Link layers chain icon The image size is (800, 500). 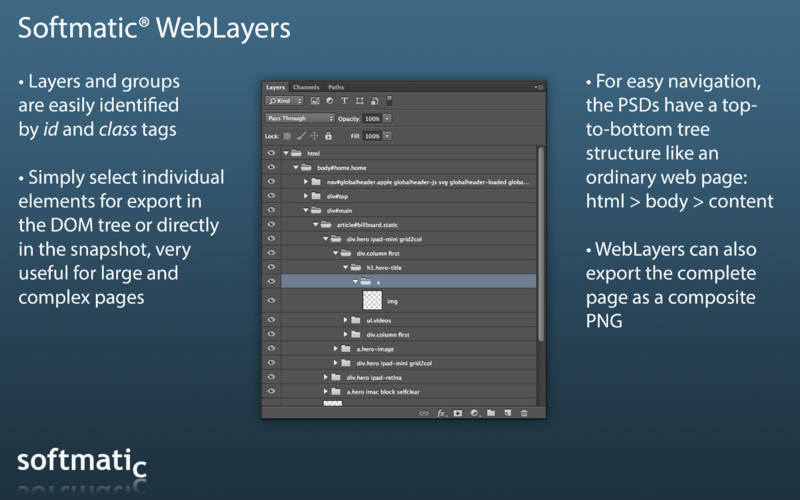(423, 413)
